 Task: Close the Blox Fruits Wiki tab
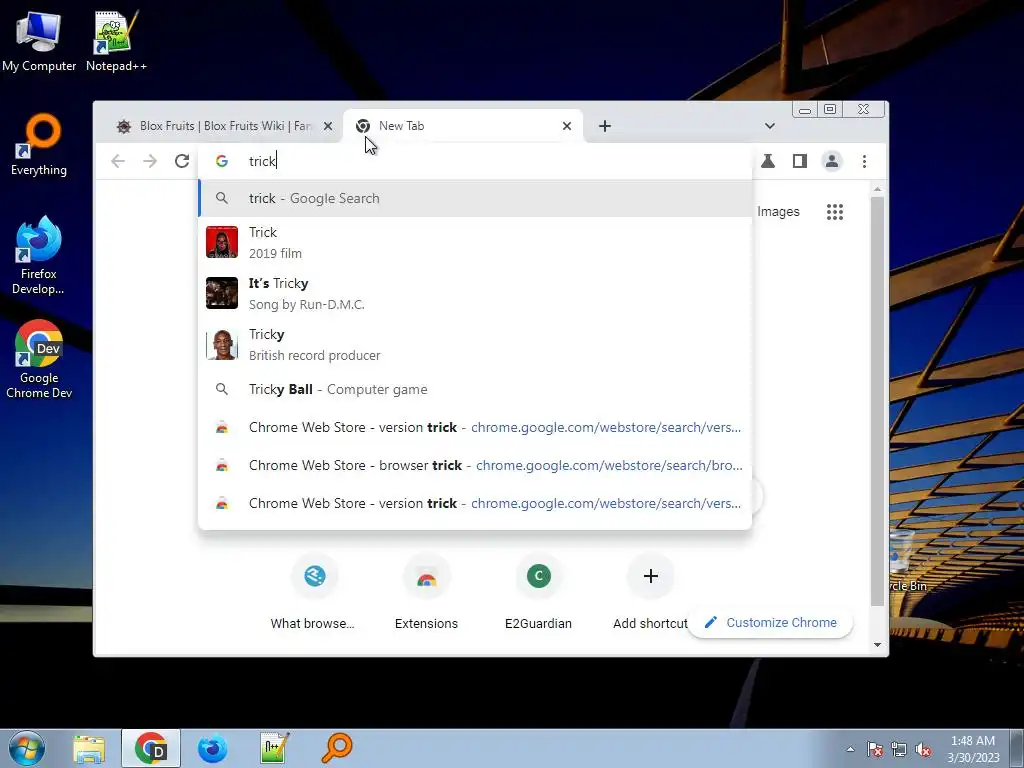click(328, 126)
